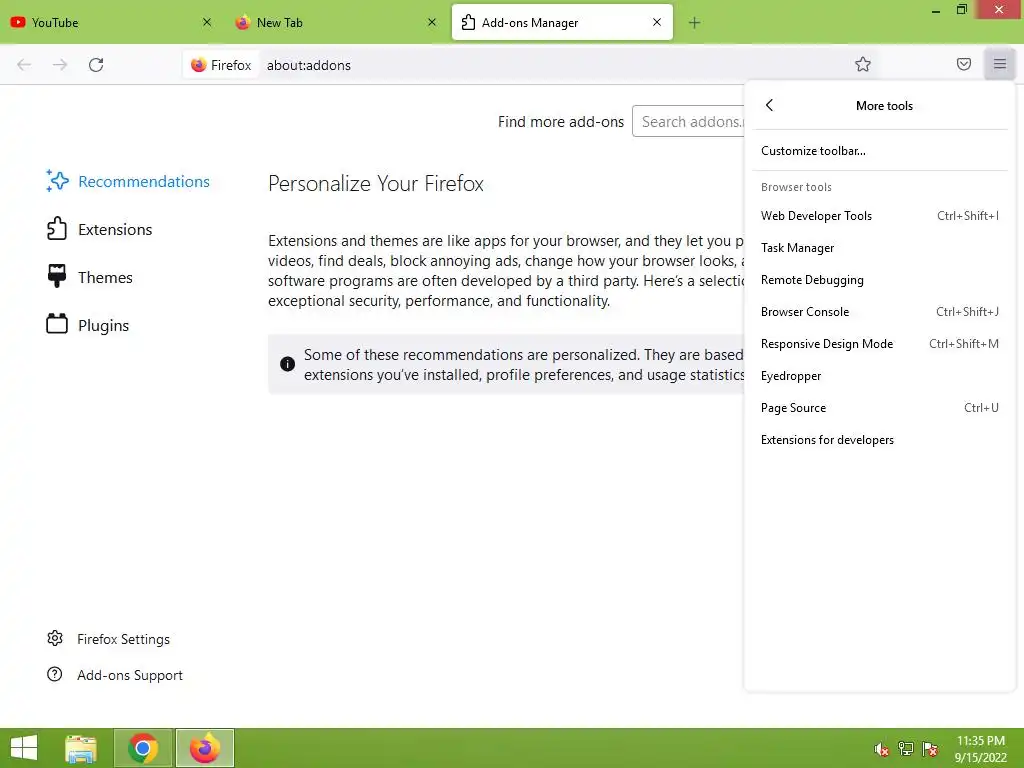Switch to Chrome on the taskbar
Viewport: 1024px width, 768px height.
coord(143,748)
